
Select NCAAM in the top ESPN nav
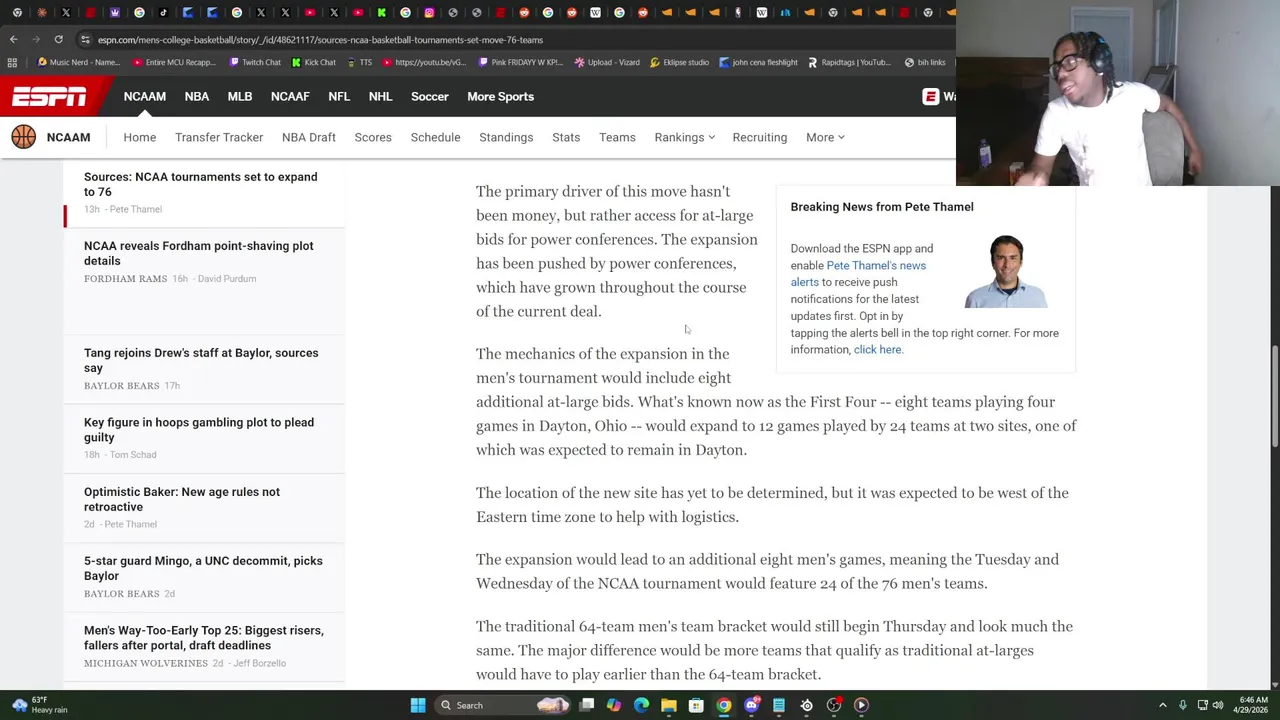pos(145,96)
